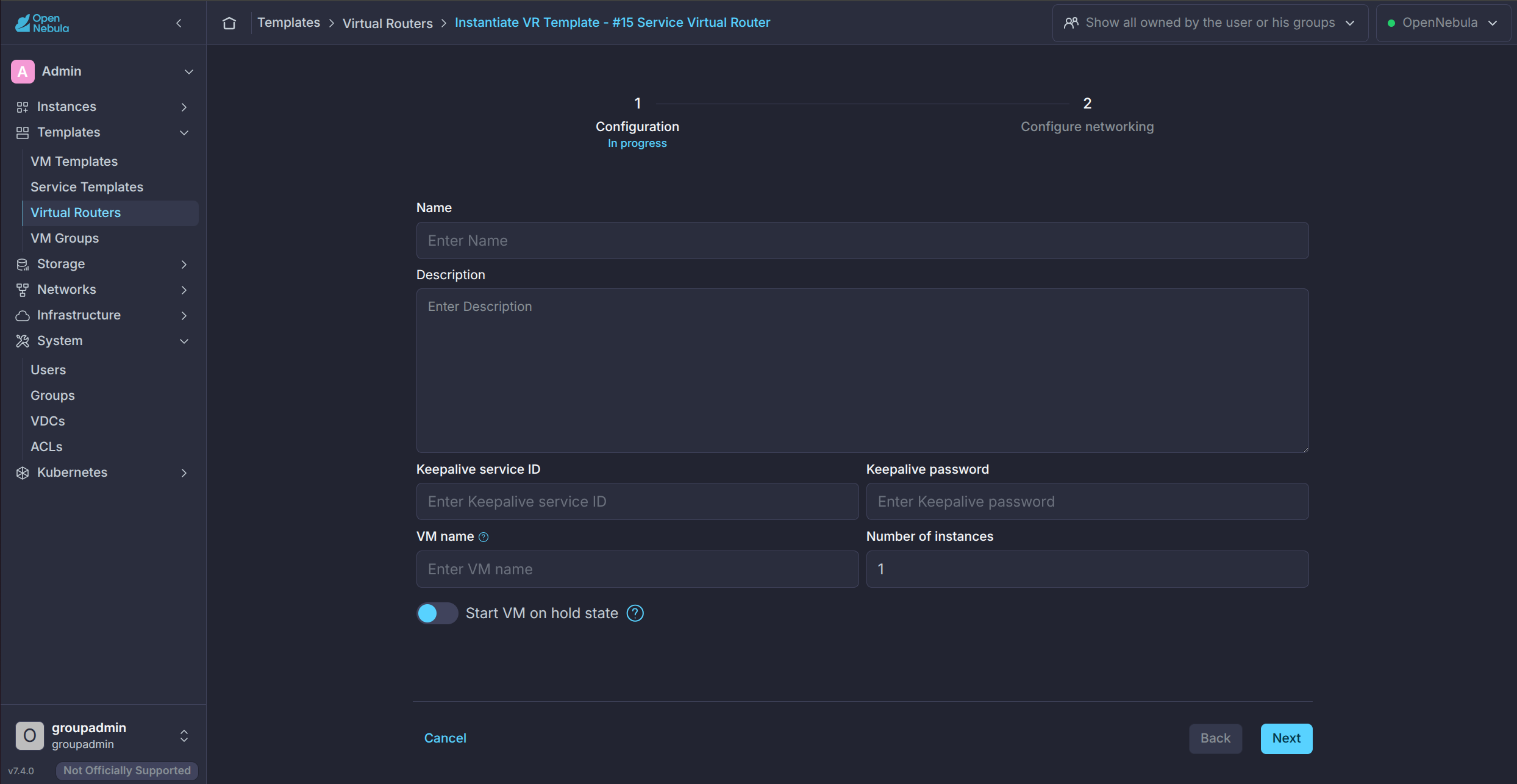Click the Back button

coord(1215,738)
